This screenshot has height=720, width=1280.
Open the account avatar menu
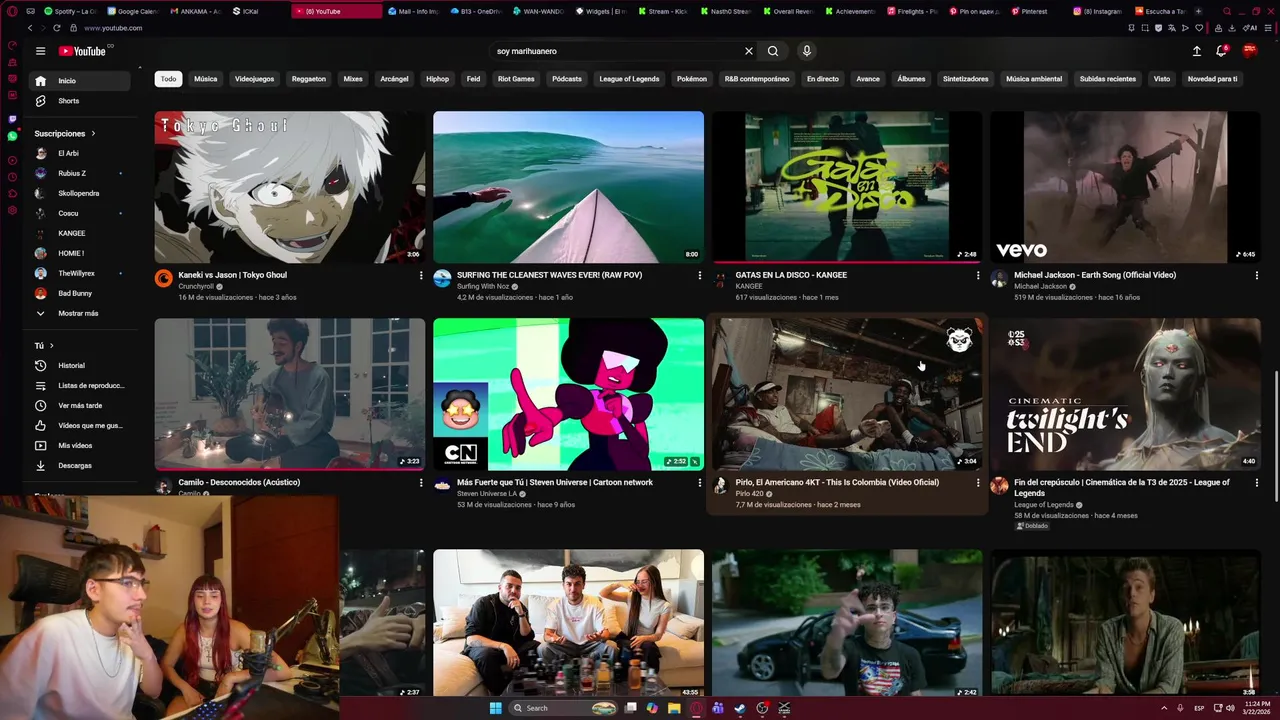point(1249,51)
